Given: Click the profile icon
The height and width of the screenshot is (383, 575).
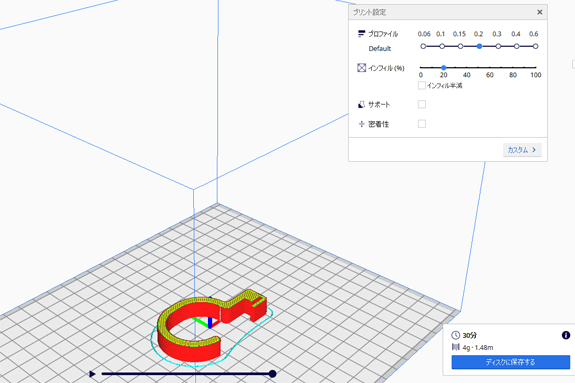Looking at the screenshot, I should 361,34.
